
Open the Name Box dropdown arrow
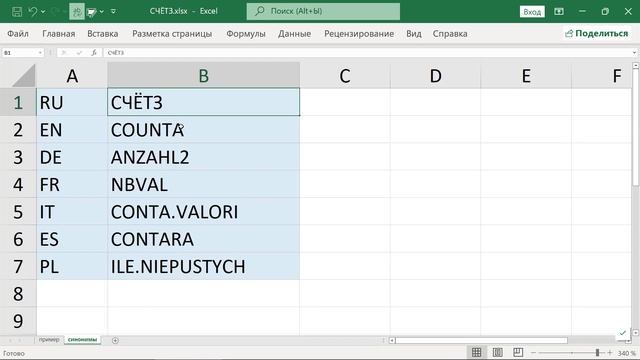(40, 53)
